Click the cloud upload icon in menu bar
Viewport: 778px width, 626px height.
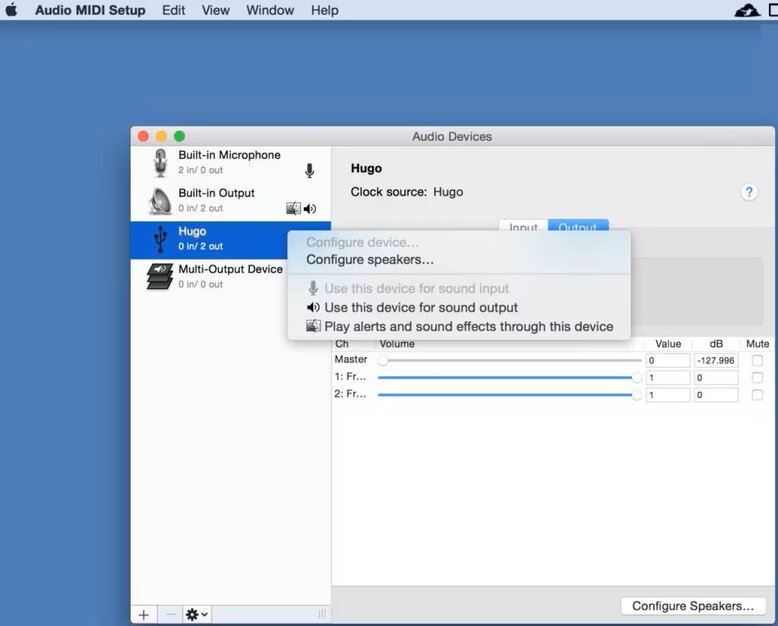coord(747,10)
